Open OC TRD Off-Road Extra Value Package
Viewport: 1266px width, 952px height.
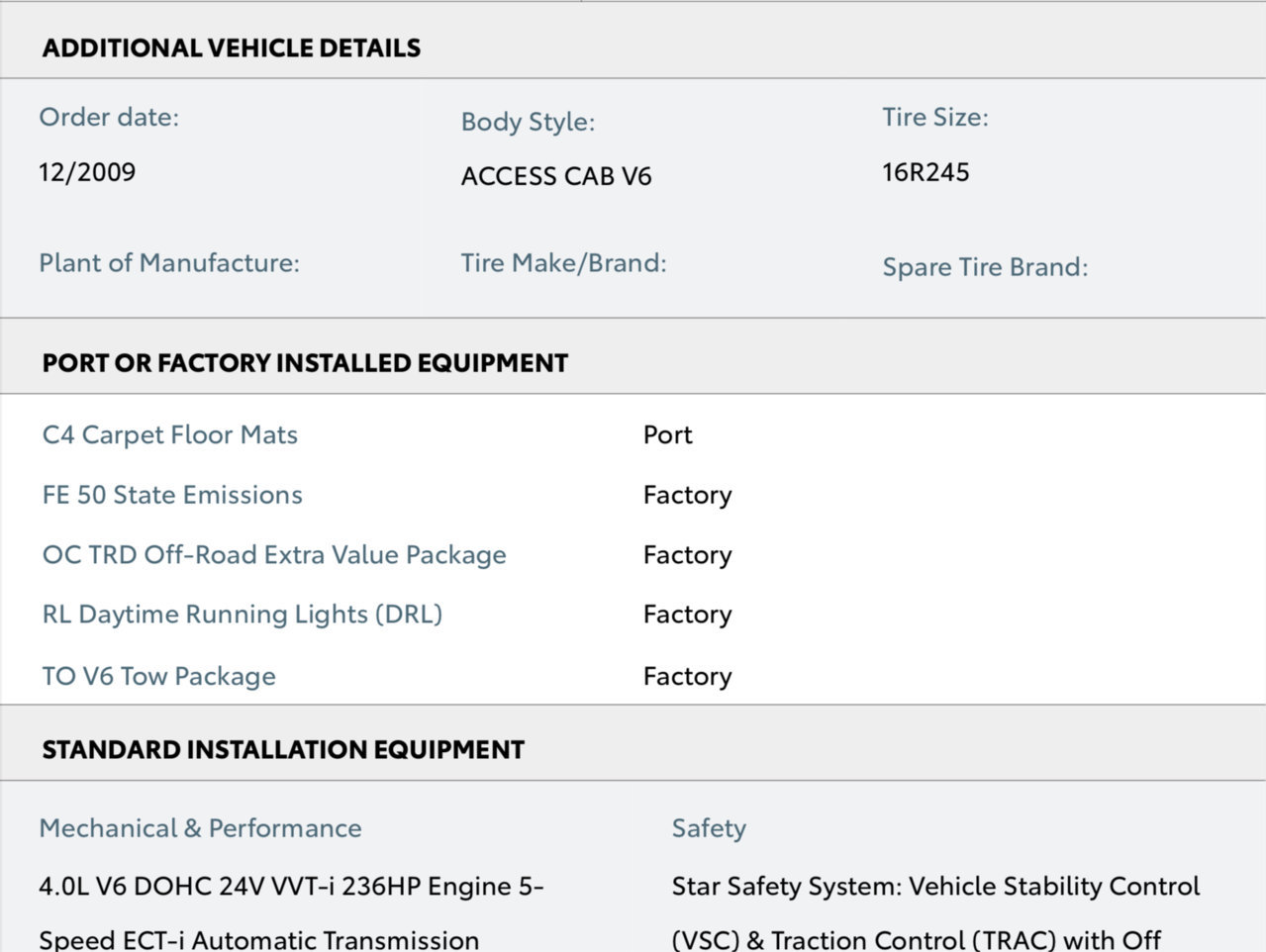pyautogui.click(x=274, y=555)
